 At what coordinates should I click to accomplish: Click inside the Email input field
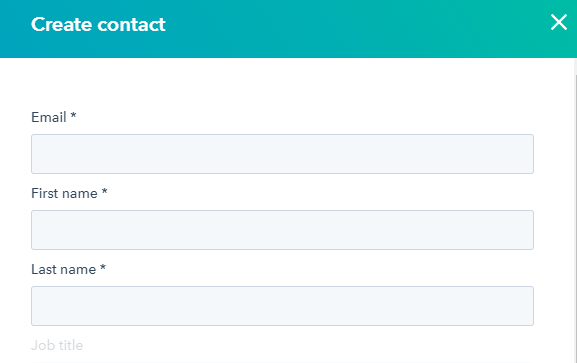click(x=282, y=154)
